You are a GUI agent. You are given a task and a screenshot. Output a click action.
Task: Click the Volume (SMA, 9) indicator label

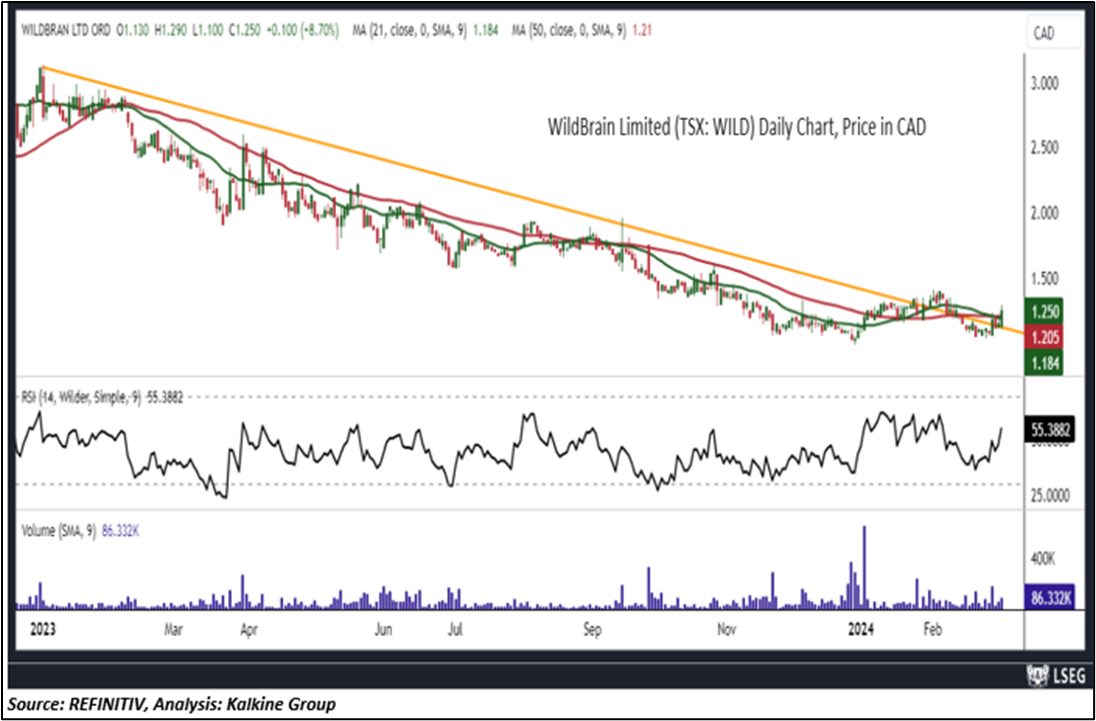click(x=79, y=532)
